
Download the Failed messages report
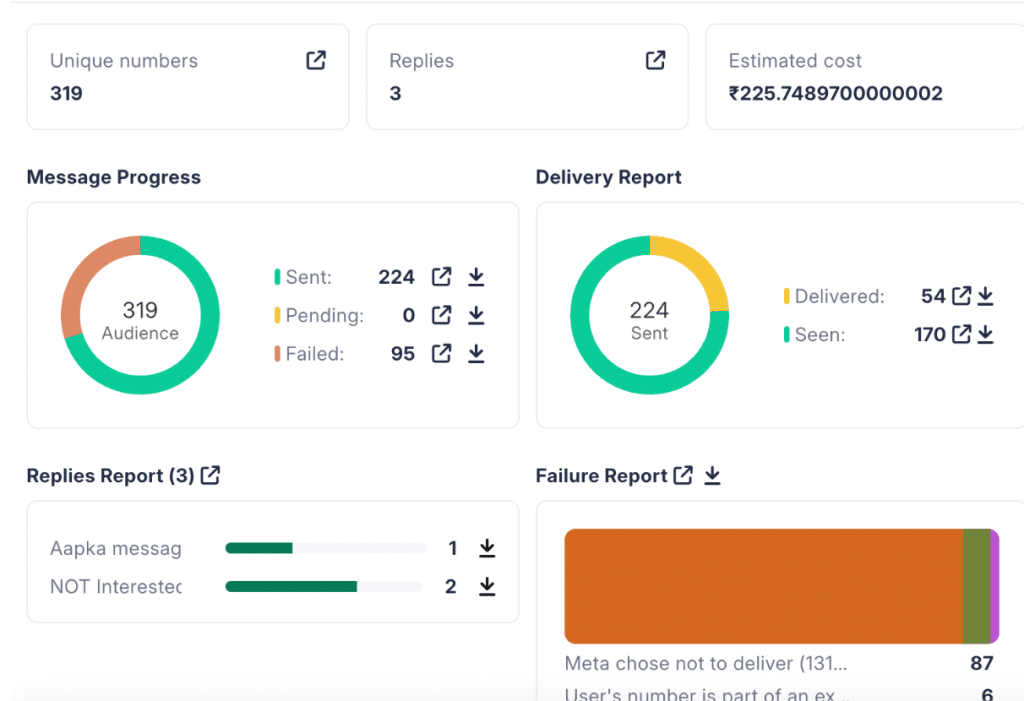coord(476,353)
